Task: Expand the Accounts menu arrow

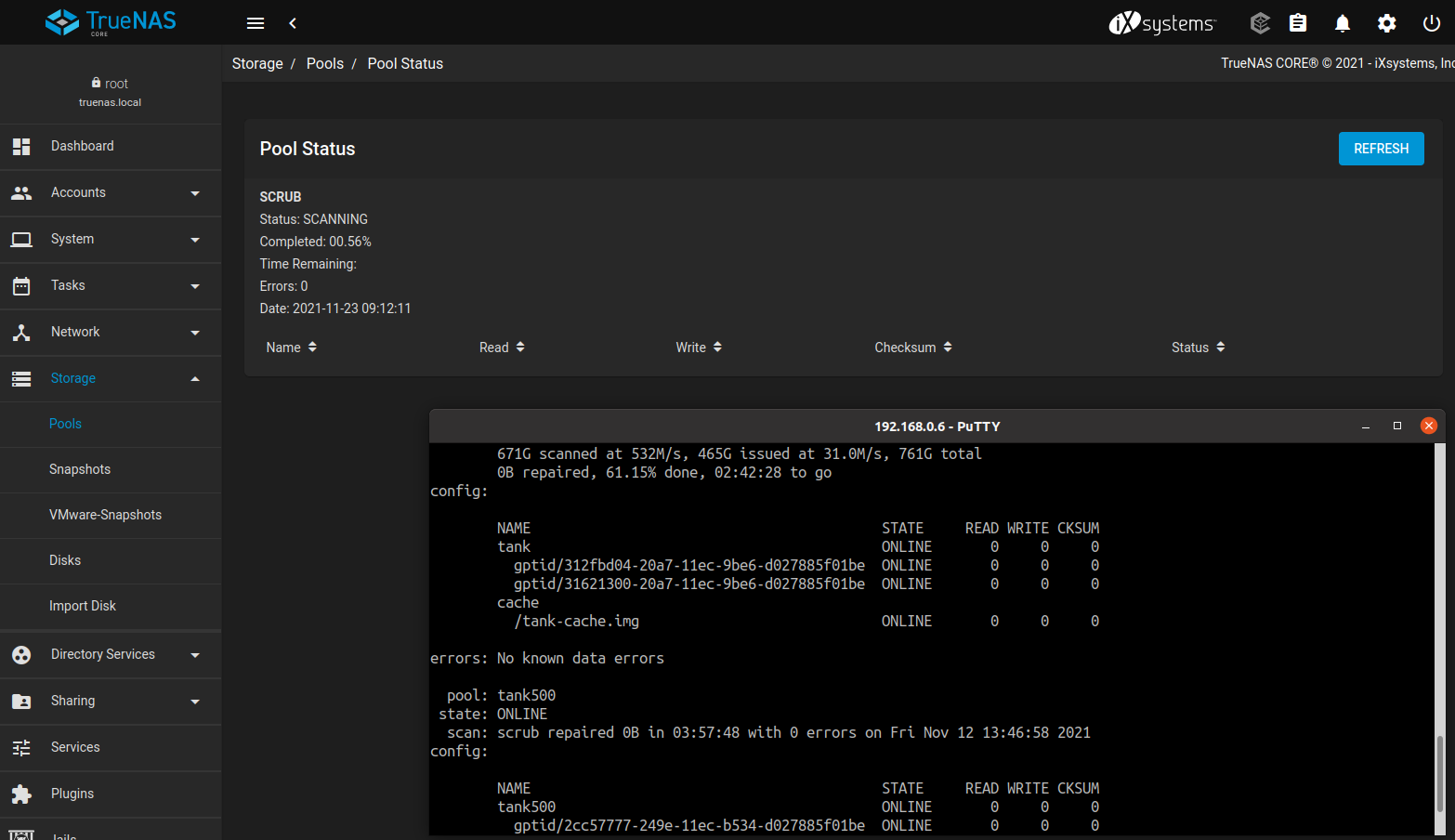Action: point(195,193)
